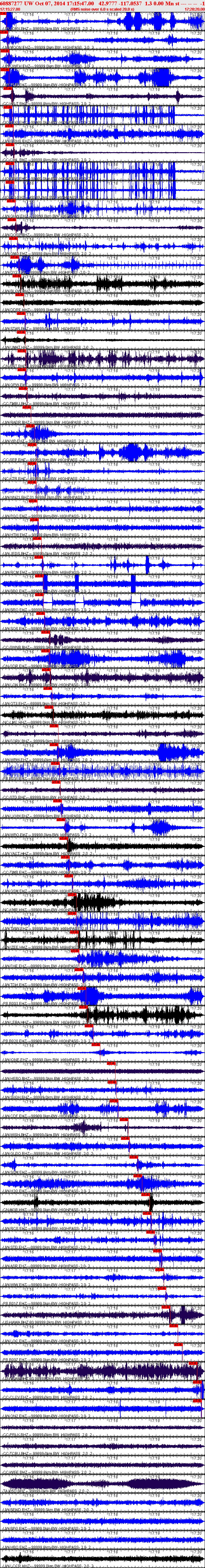
Task: Select the PB.B007 EHZ trace label
Action: coord(47,1360)
